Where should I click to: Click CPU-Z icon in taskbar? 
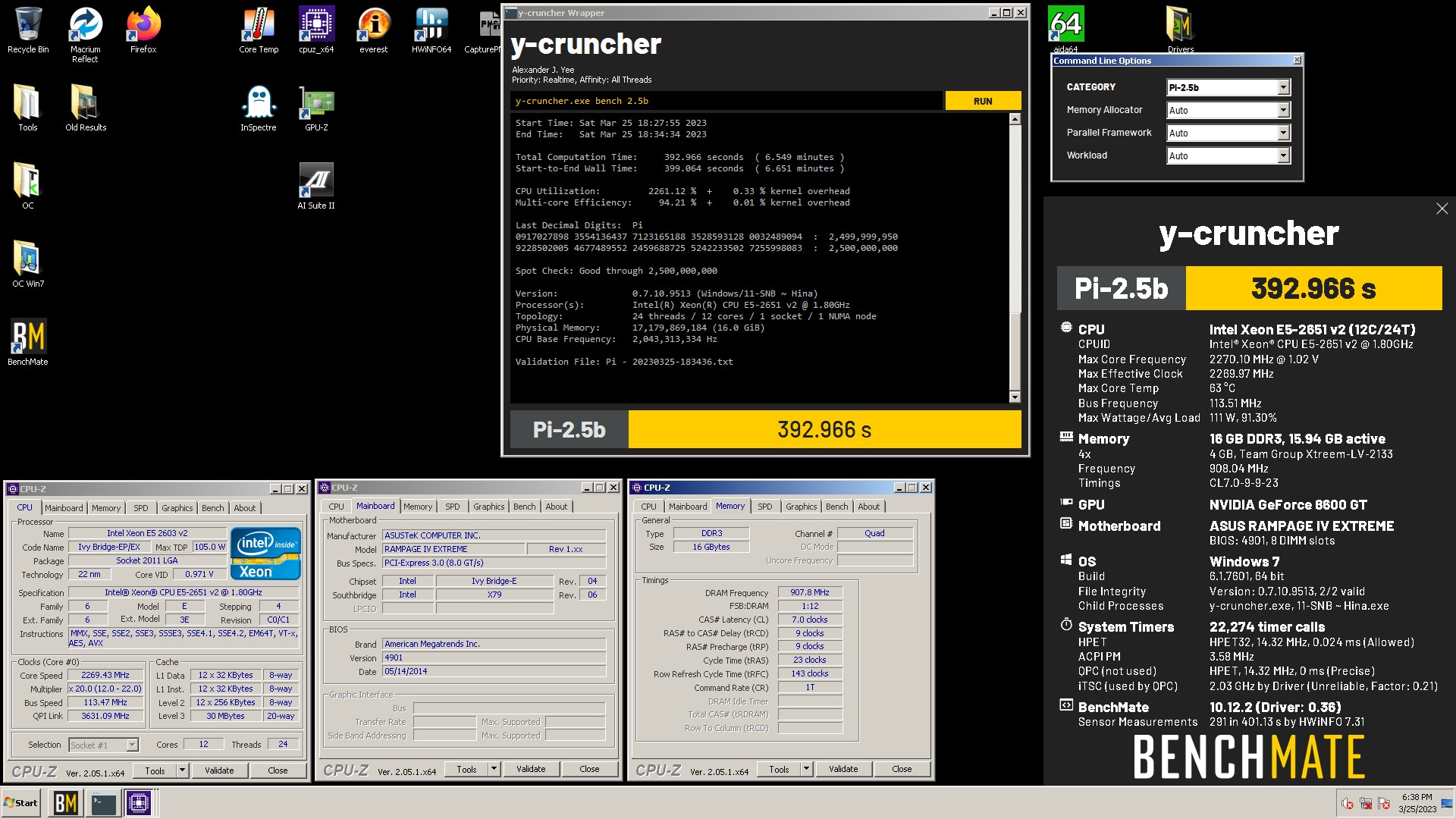point(139,803)
